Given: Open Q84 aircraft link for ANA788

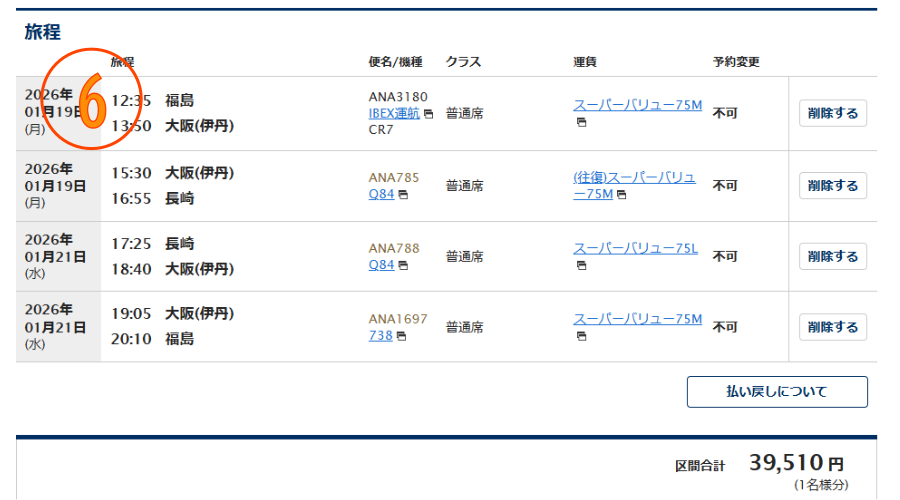Looking at the screenshot, I should [x=381, y=265].
